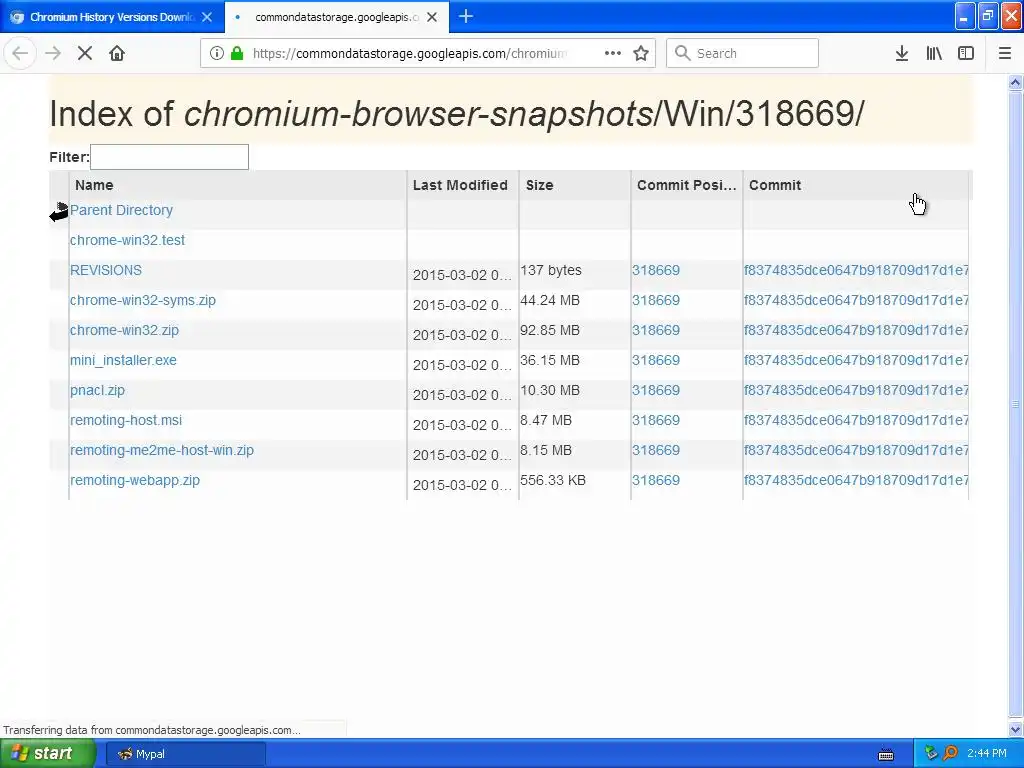Close the Chromium History Versions tab
Viewport: 1024px width, 768px height.
pos(207,17)
